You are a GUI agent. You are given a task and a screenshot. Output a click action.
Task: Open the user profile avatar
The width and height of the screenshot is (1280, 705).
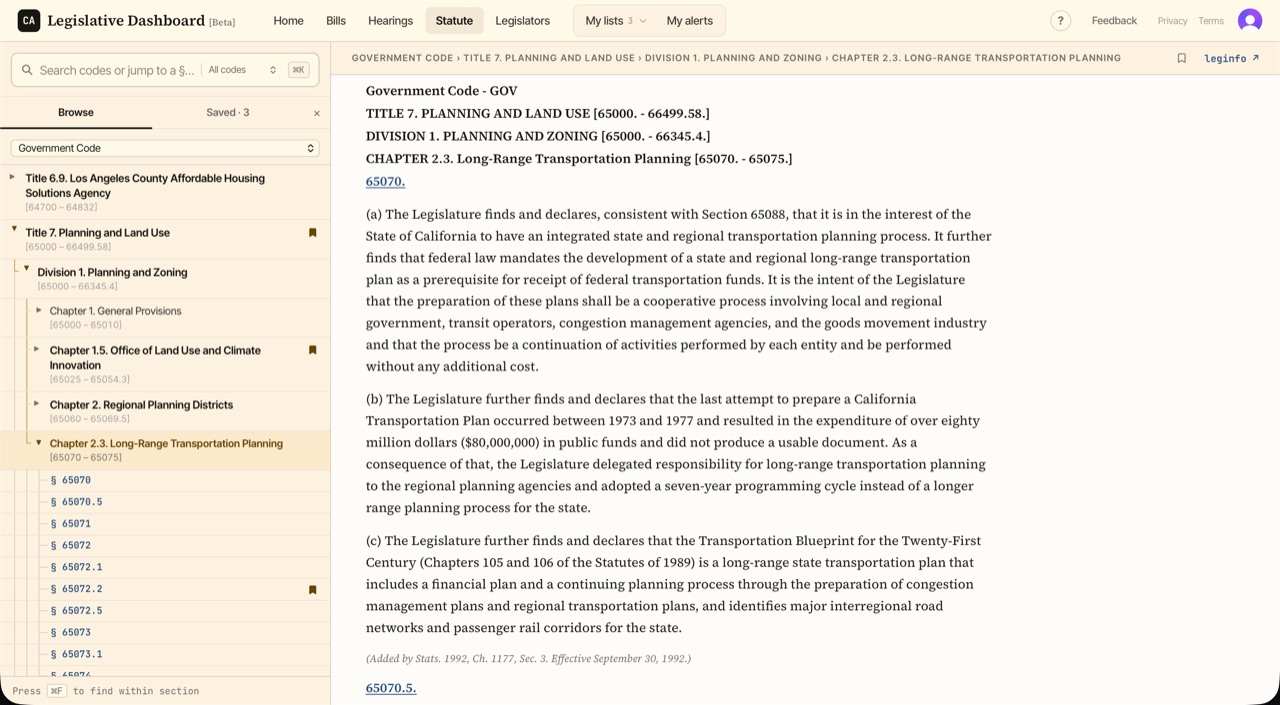1250,20
